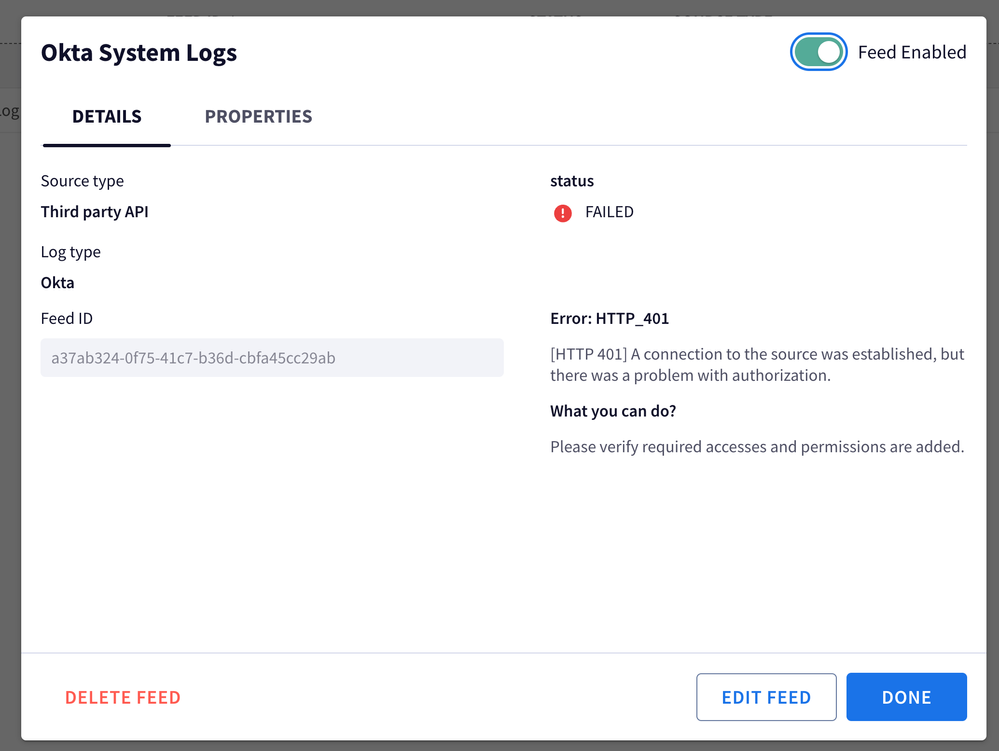Click the Okta log type value
This screenshot has height=751, width=999.
point(57,283)
